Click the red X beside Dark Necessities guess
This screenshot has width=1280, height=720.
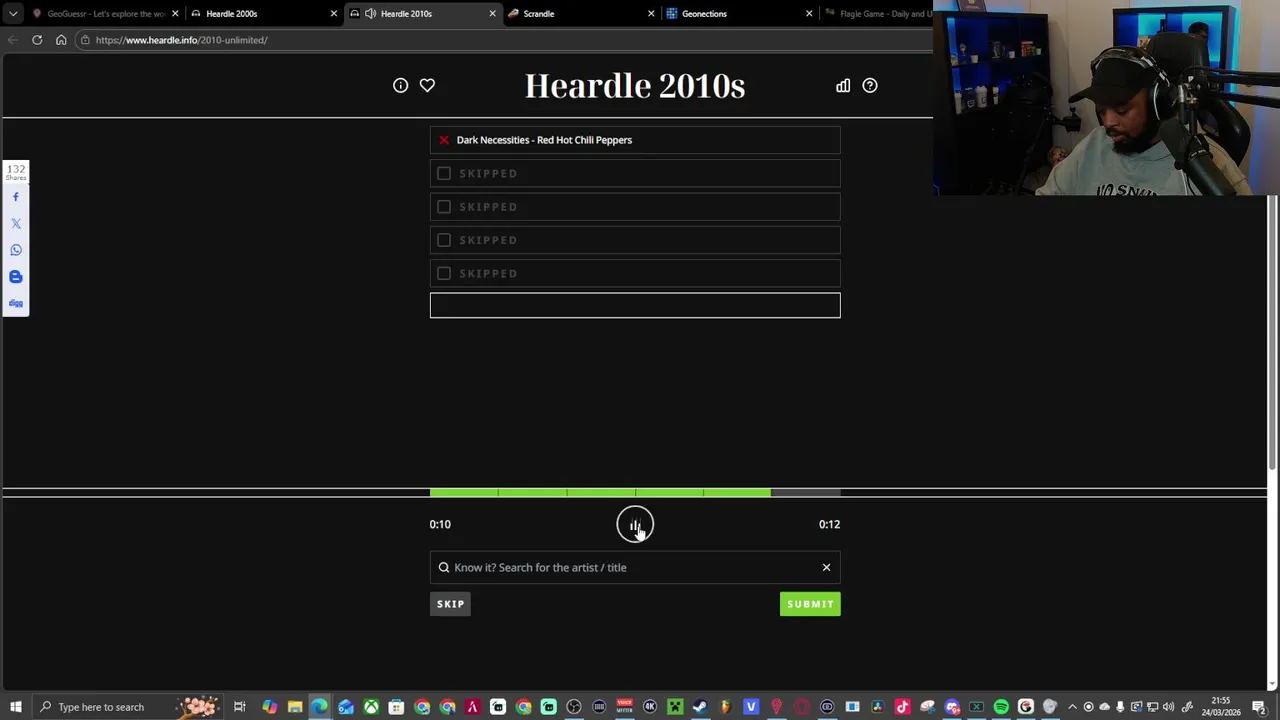click(x=444, y=140)
